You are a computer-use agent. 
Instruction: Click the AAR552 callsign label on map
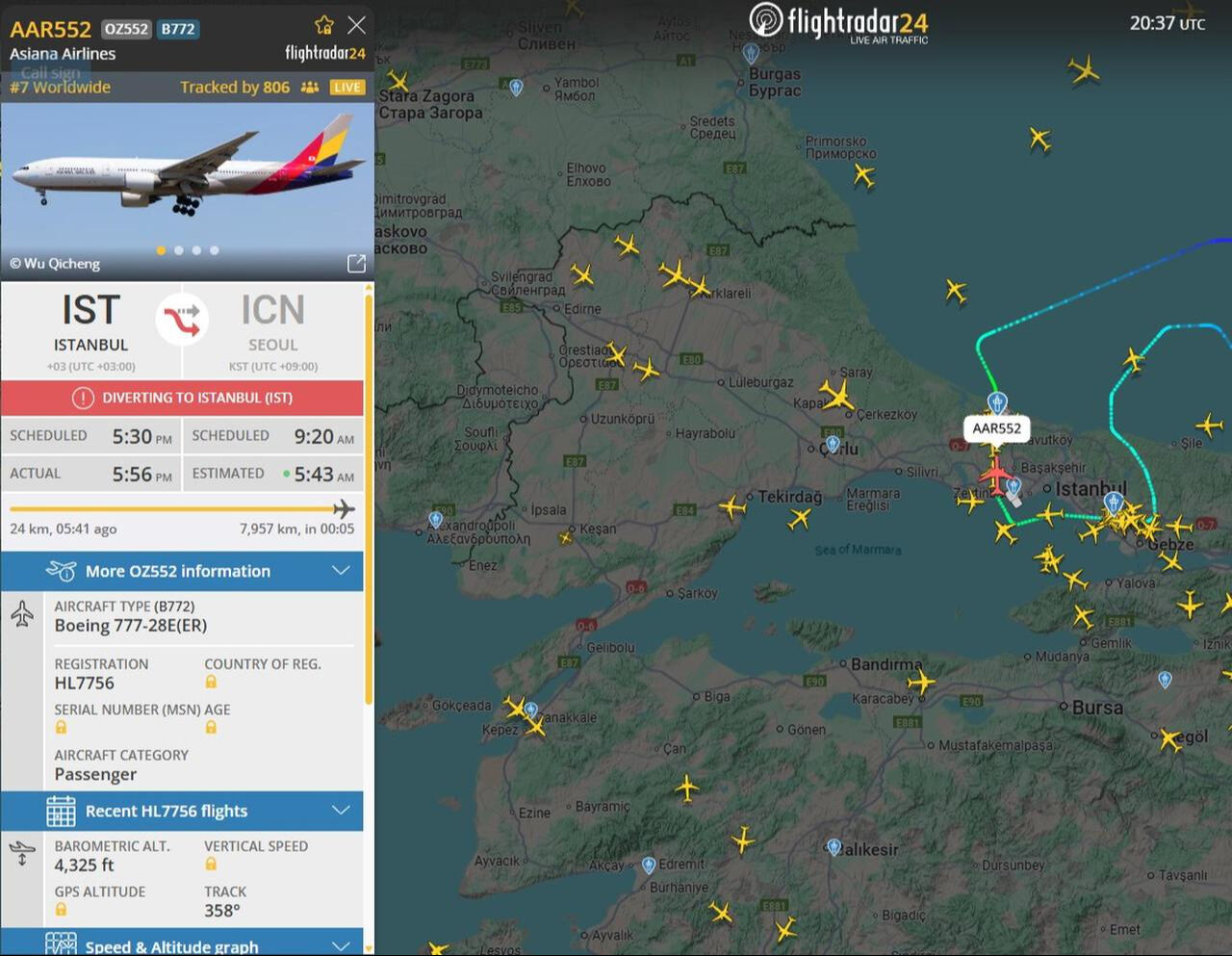click(x=996, y=428)
